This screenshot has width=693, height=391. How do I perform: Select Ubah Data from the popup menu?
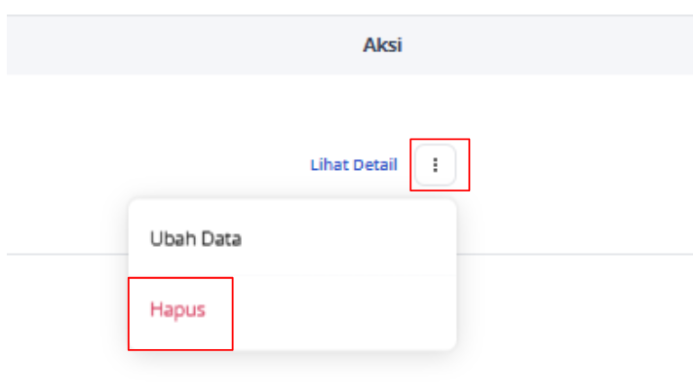pos(196,239)
